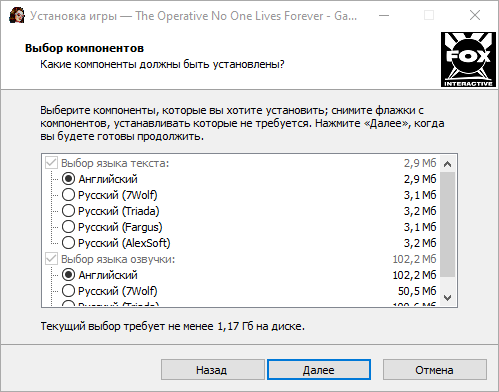Image resolution: width=499 pixels, height=392 pixels.
Task: Minimize the installer window
Action: pyautogui.click(x=384, y=15)
